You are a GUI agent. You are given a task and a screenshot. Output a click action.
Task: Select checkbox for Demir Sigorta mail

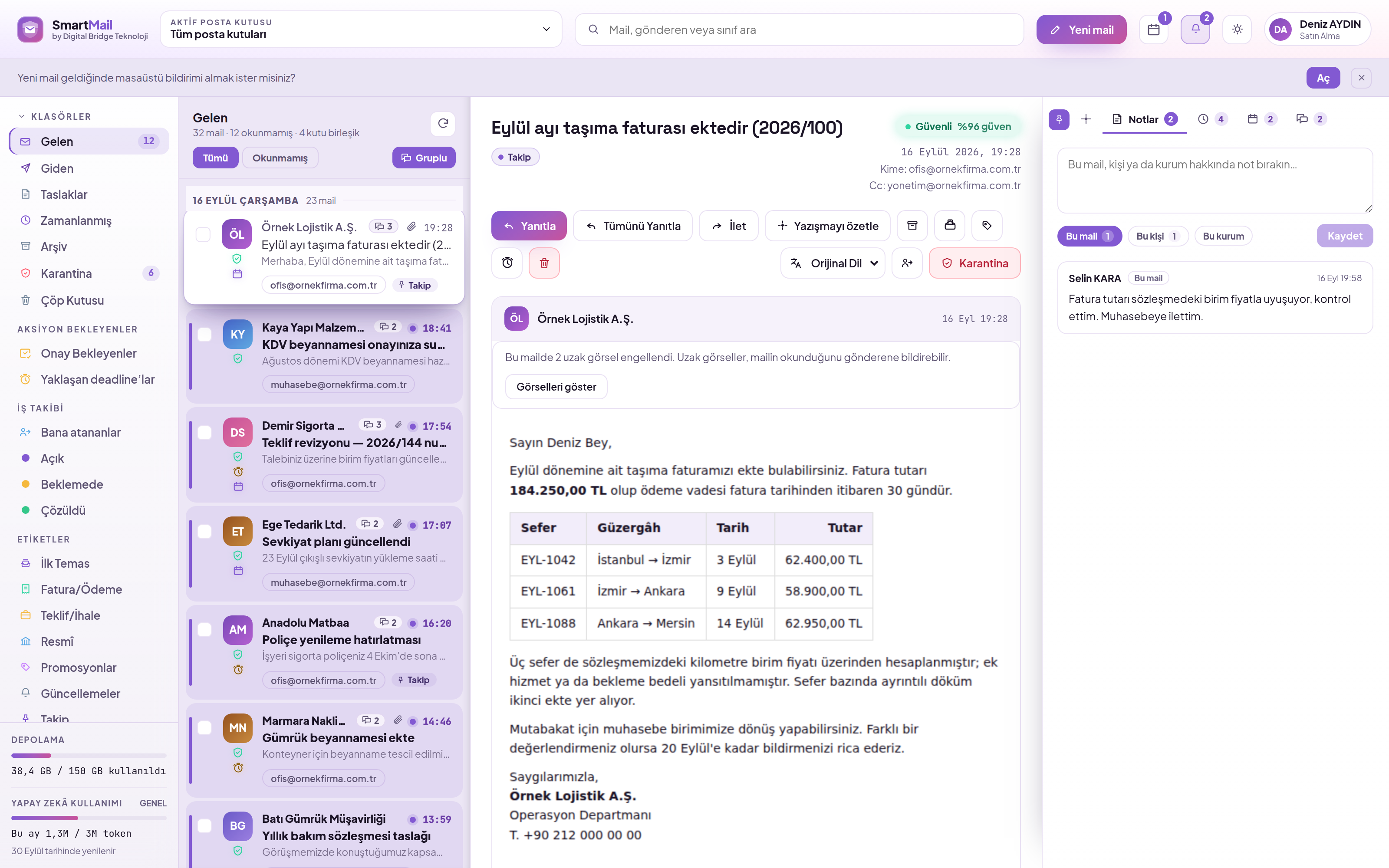204,433
